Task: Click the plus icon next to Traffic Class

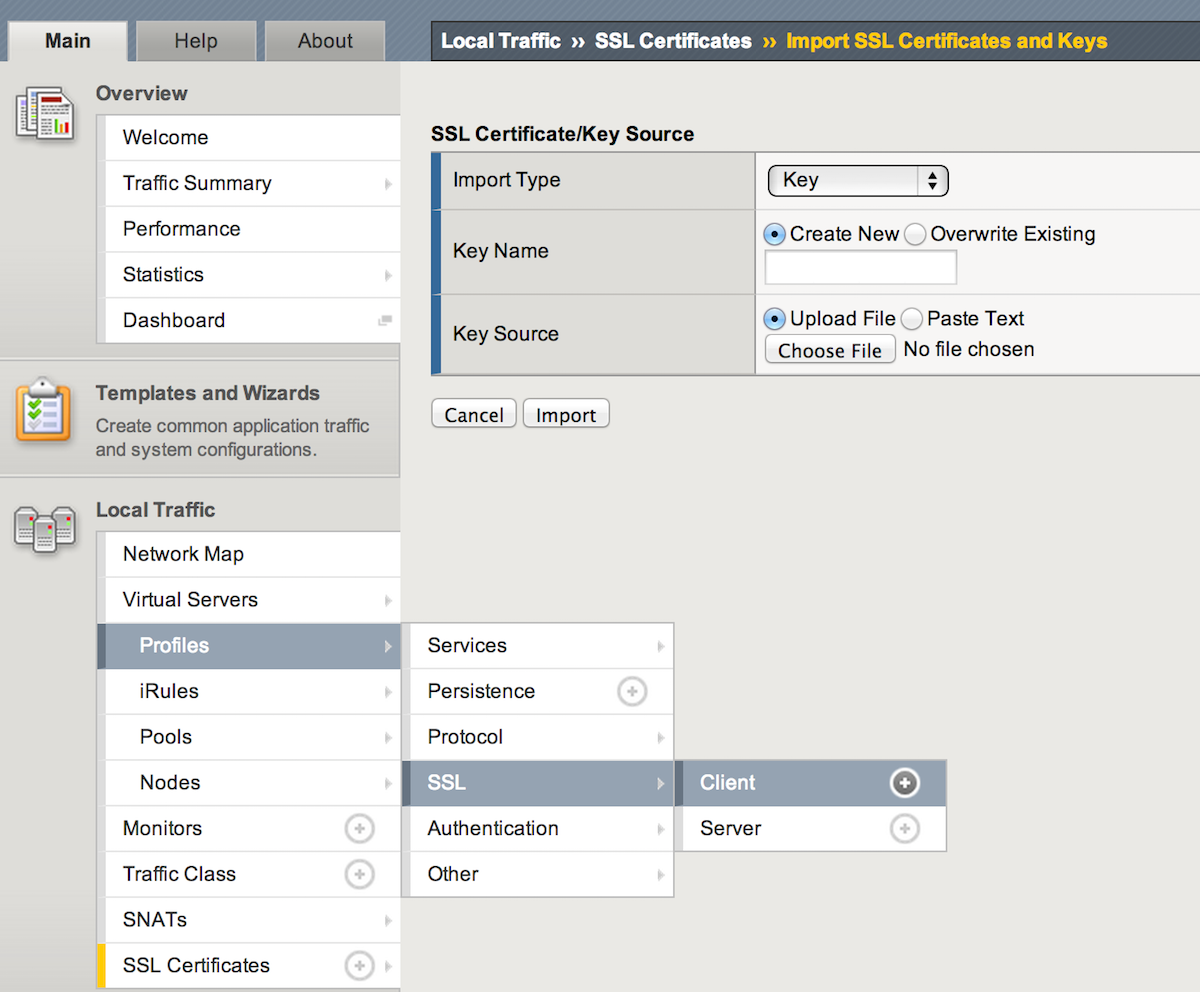Action: (x=359, y=875)
